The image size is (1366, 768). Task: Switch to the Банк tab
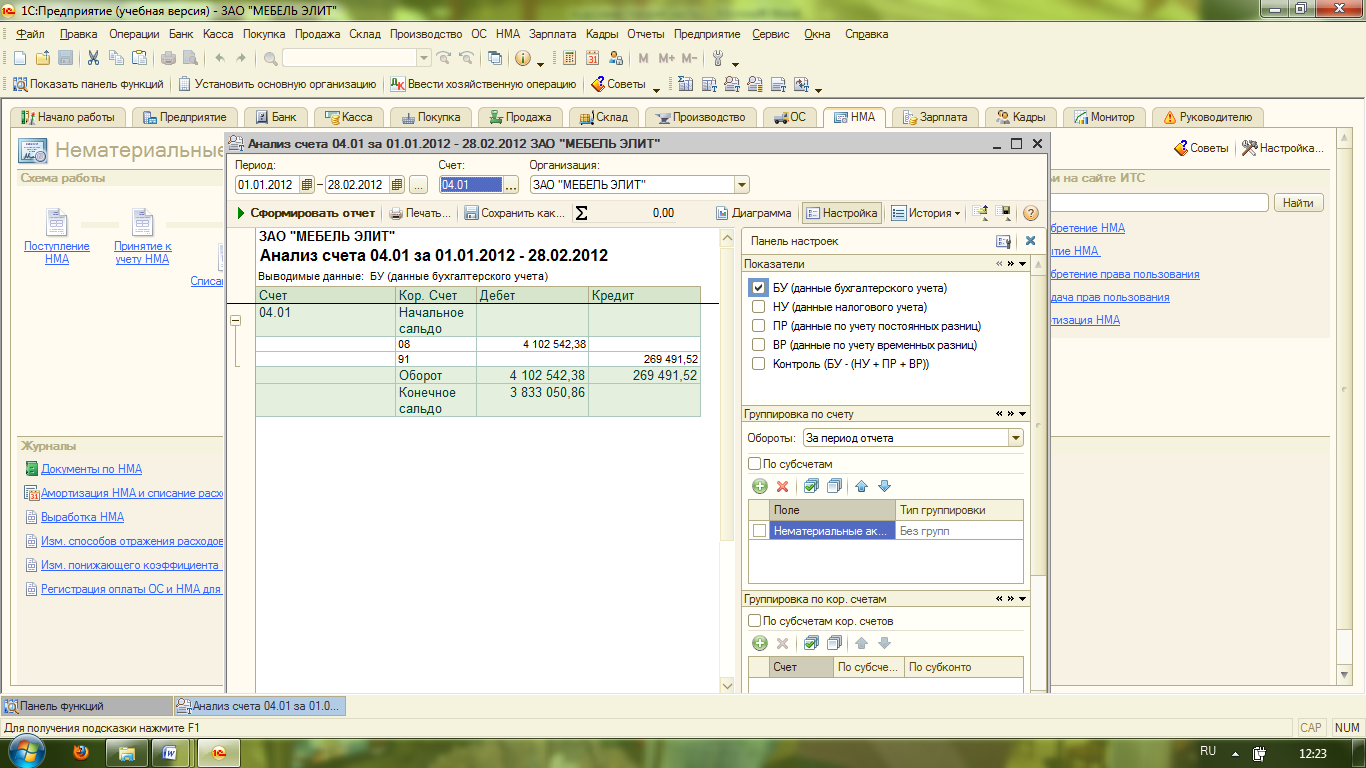(x=276, y=117)
